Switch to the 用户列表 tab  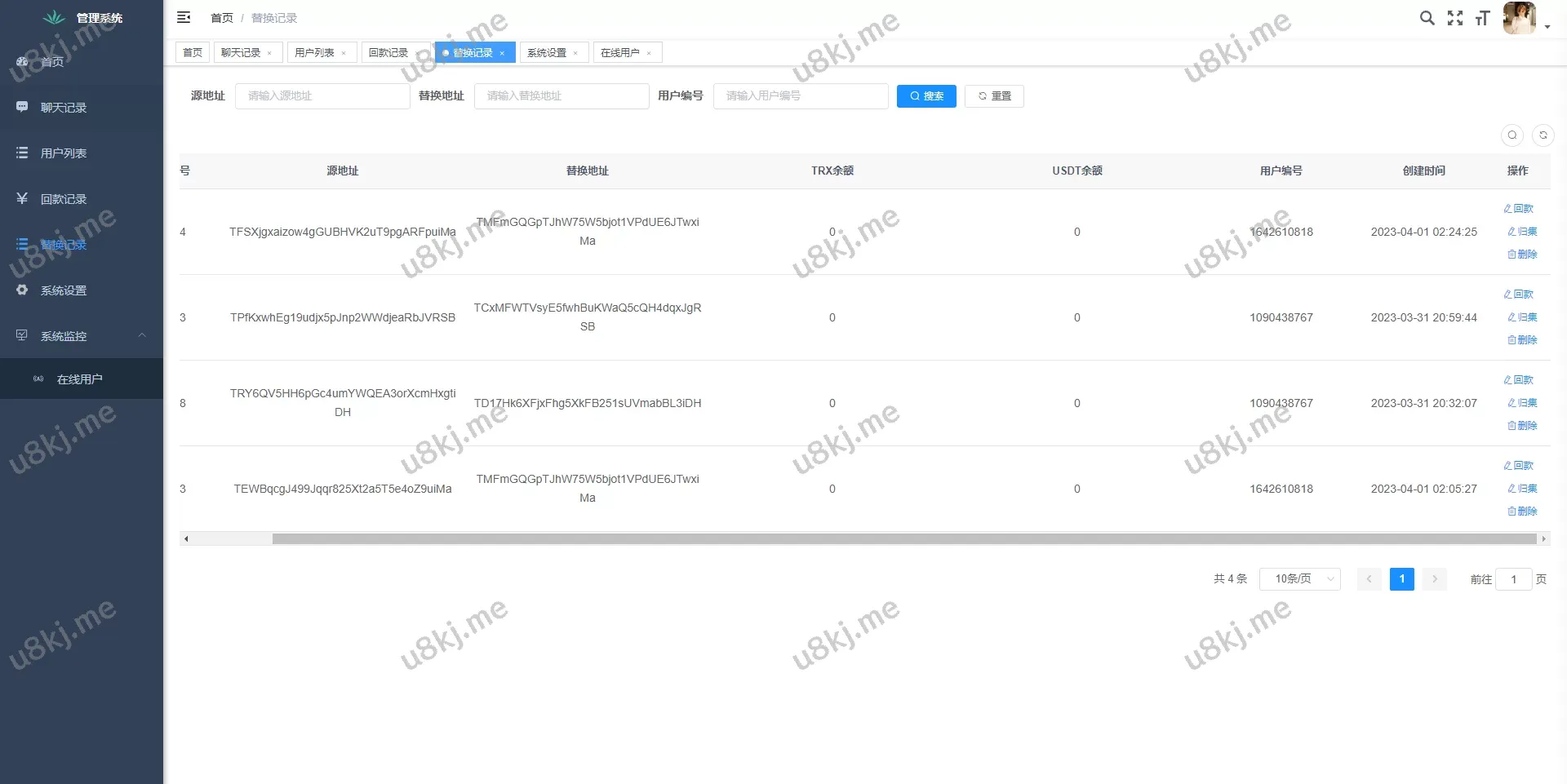point(314,53)
